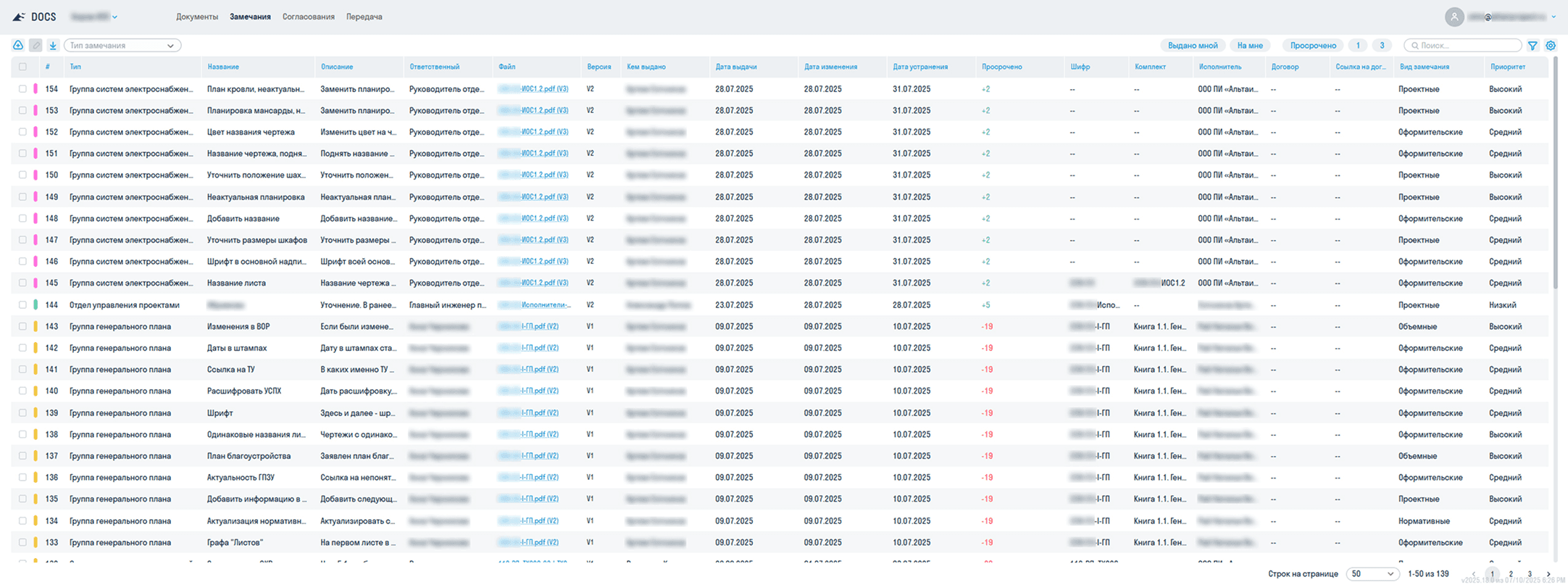This screenshot has height=585, width=1568.
Task: Open the Тип замечания dropdown
Action: click(x=122, y=45)
